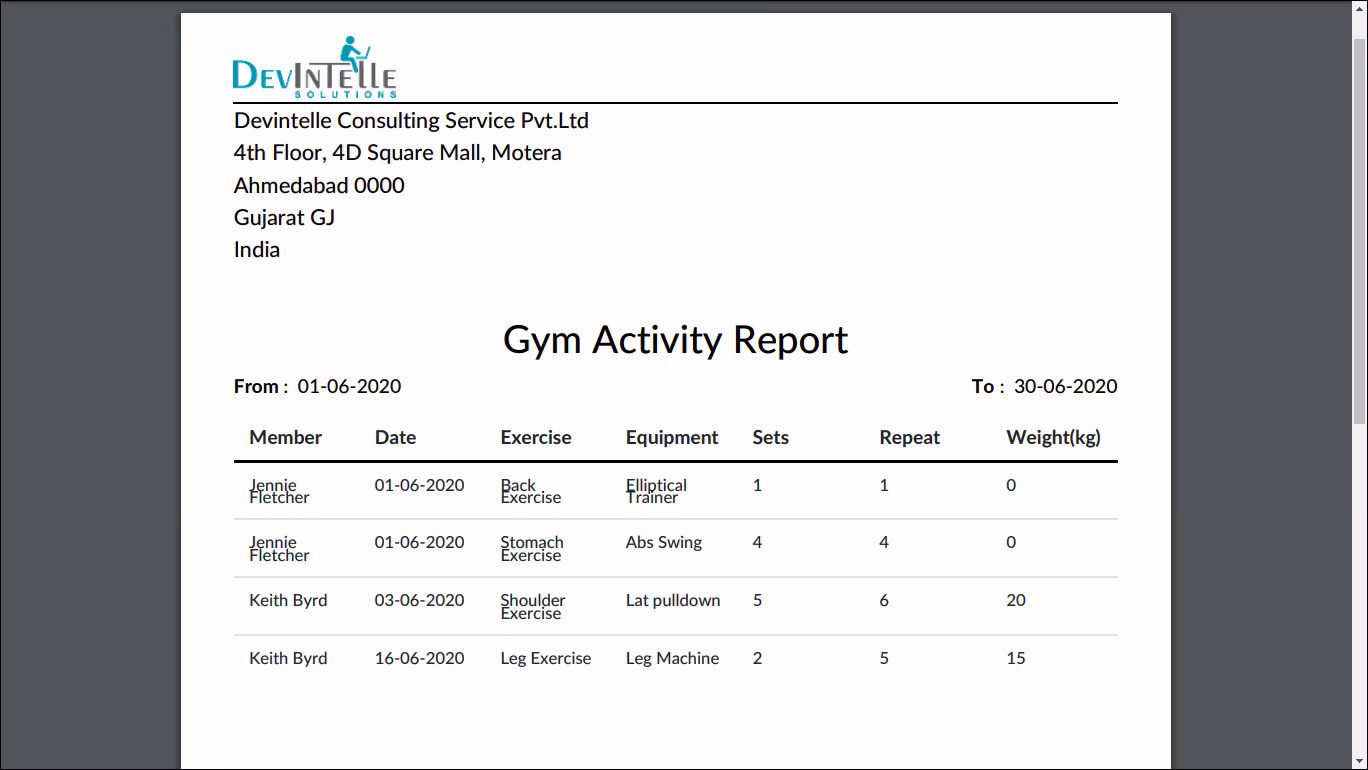This screenshot has height=770, width=1368.
Task: Click the Weight(kg) column header
Action: point(1053,437)
